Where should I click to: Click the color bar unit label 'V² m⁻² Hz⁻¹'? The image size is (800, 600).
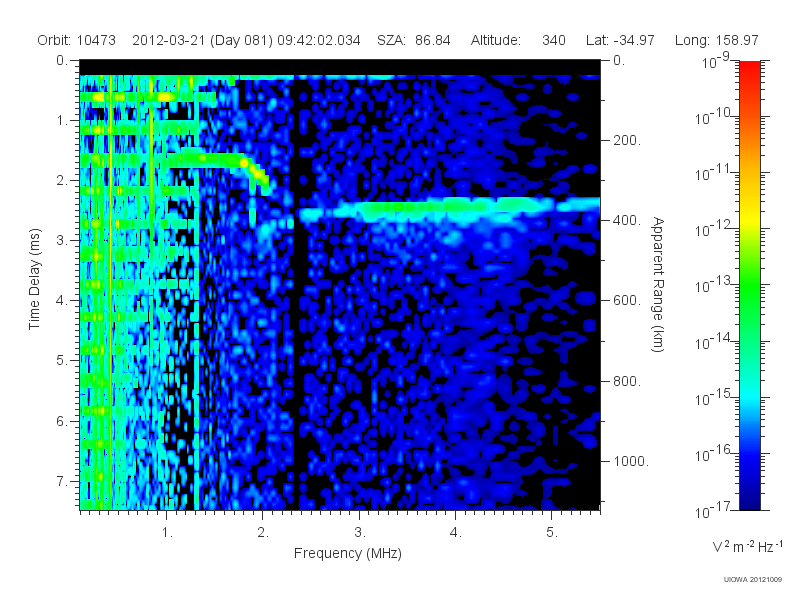click(747, 546)
